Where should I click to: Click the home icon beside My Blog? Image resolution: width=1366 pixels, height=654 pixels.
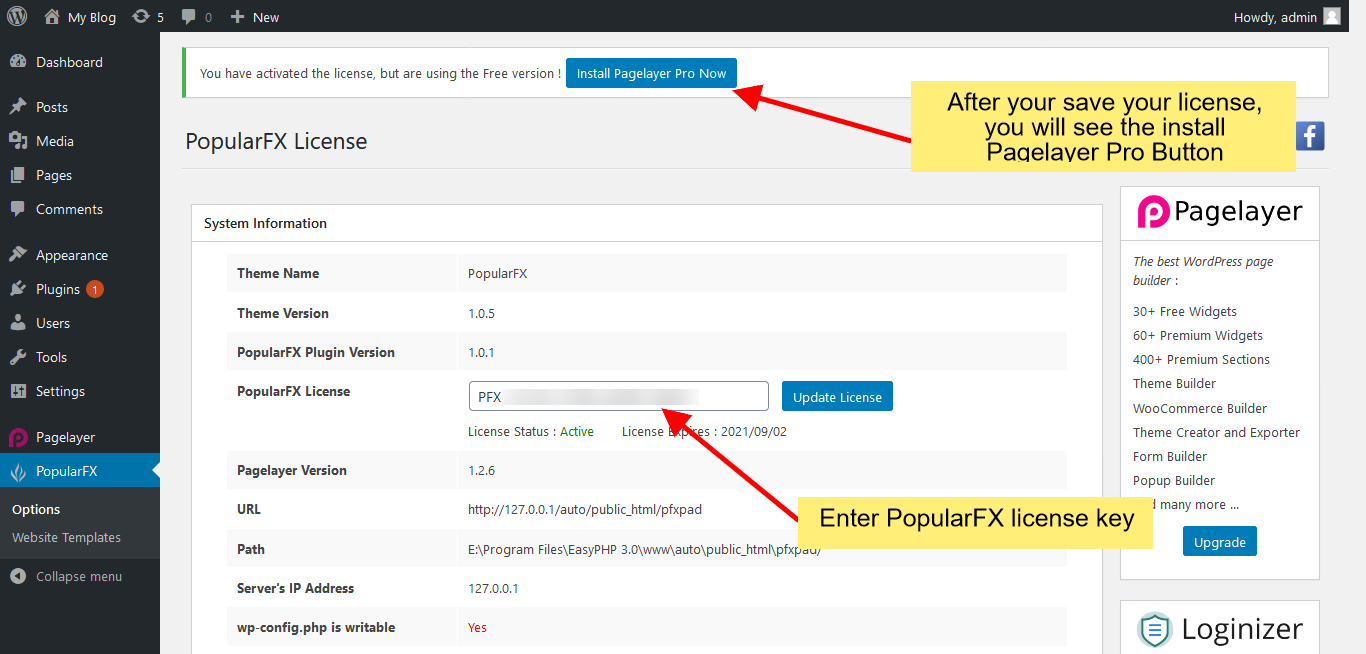pyautogui.click(x=52, y=16)
